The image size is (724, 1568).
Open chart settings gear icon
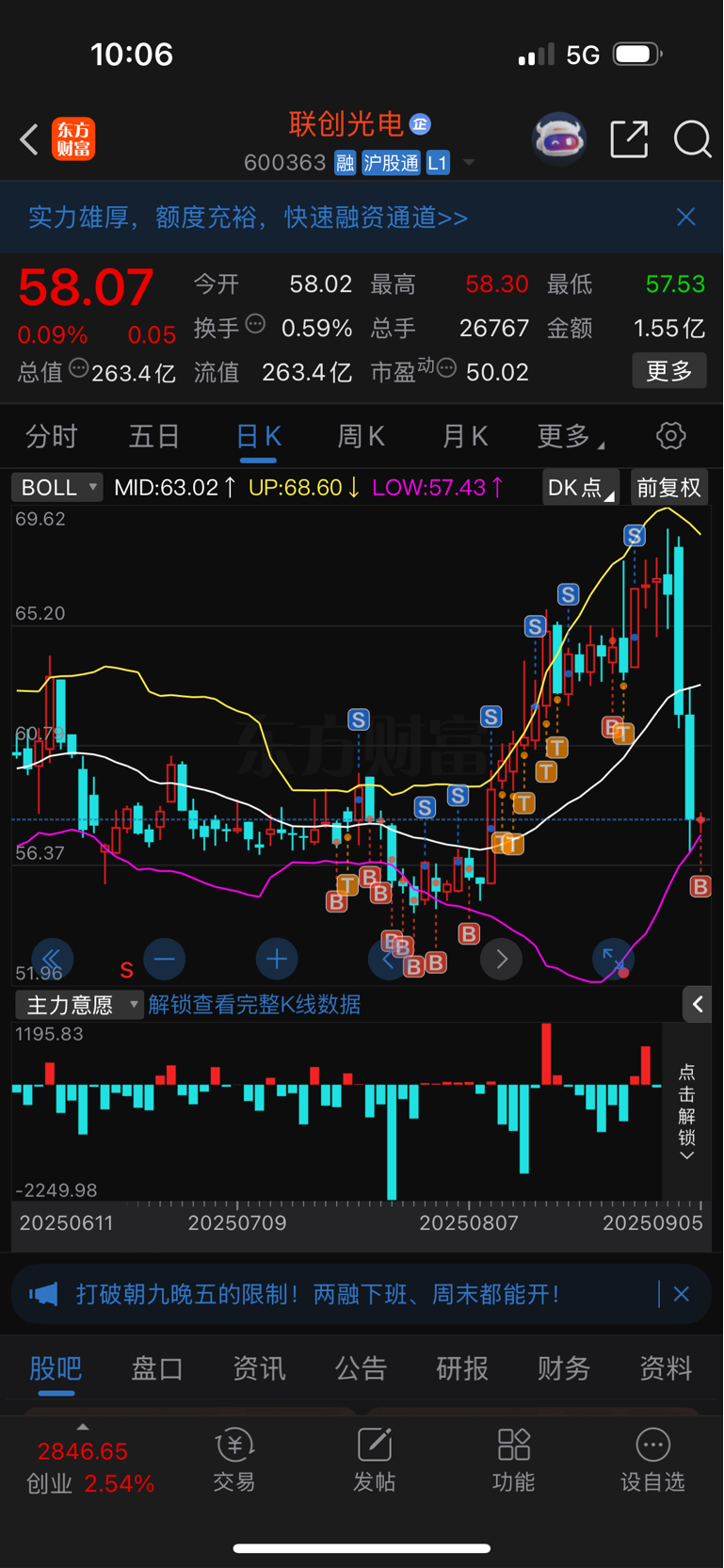pyautogui.click(x=670, y=436)
